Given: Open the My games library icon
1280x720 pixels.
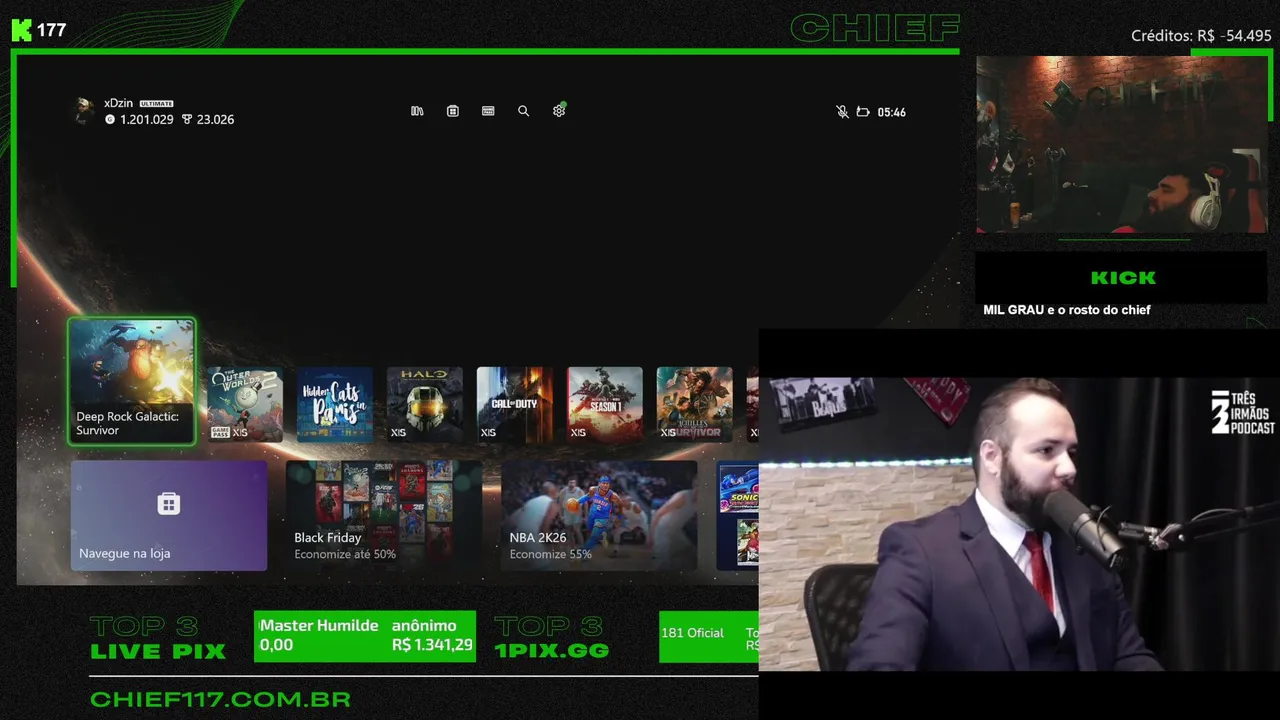Looking at the screenshot, I should pos(417,111).
